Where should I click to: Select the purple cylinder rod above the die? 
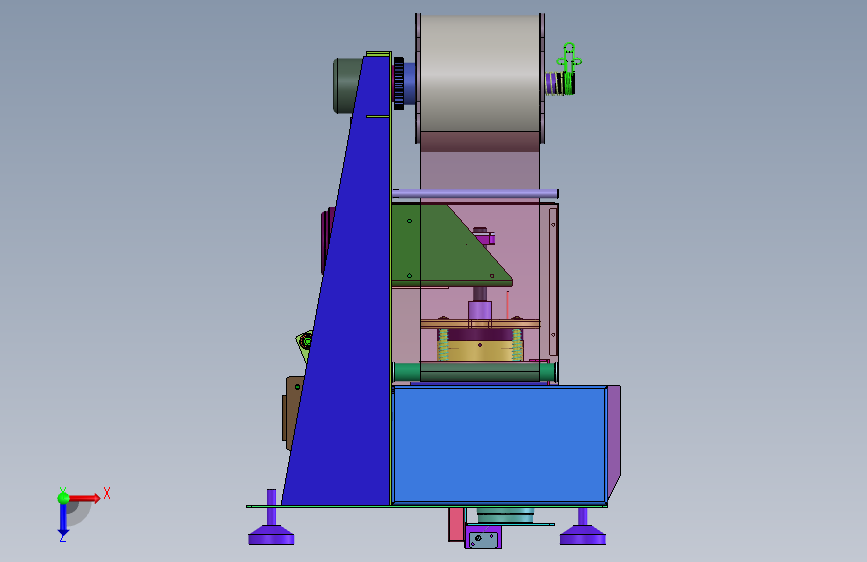pyautogui.click(x=480, y=310)
